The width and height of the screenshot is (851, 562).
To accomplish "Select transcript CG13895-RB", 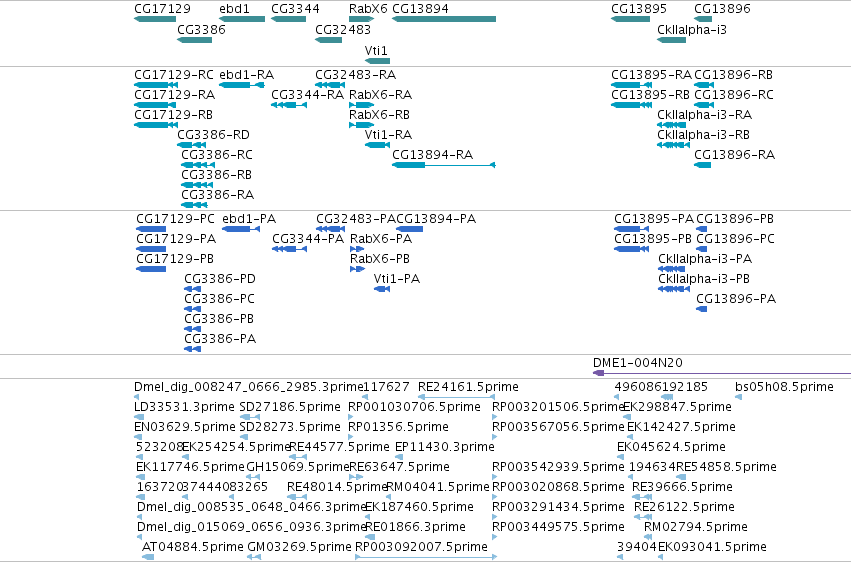I will 631,105.
